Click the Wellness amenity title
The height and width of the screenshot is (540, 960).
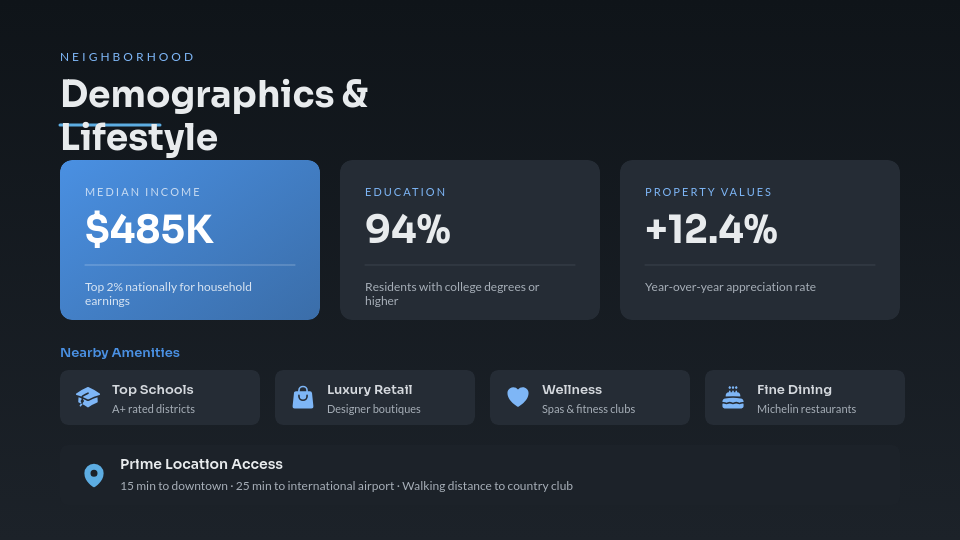[x=572, y=390]
